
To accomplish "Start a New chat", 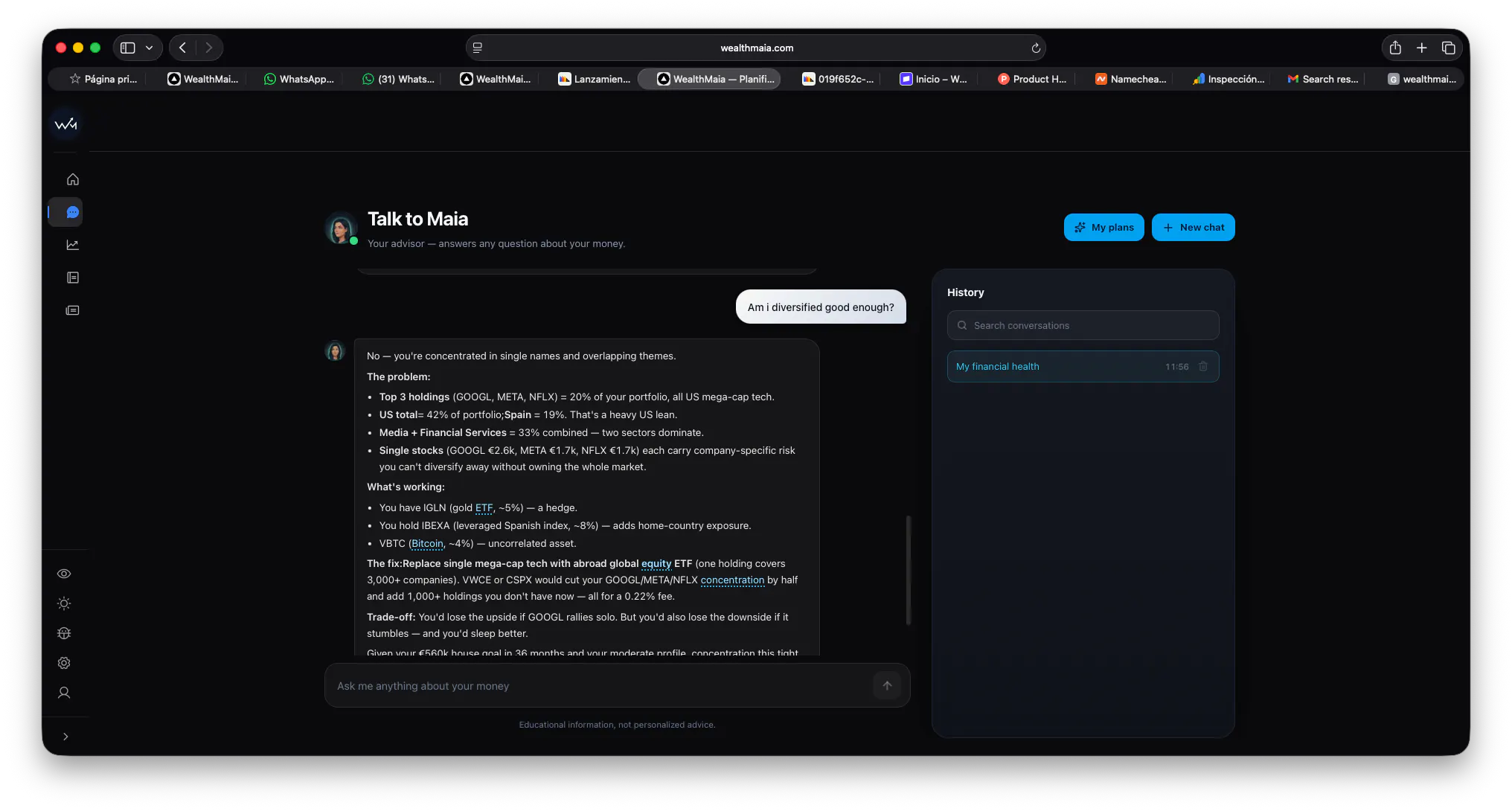I will (x=1193, y=227).
